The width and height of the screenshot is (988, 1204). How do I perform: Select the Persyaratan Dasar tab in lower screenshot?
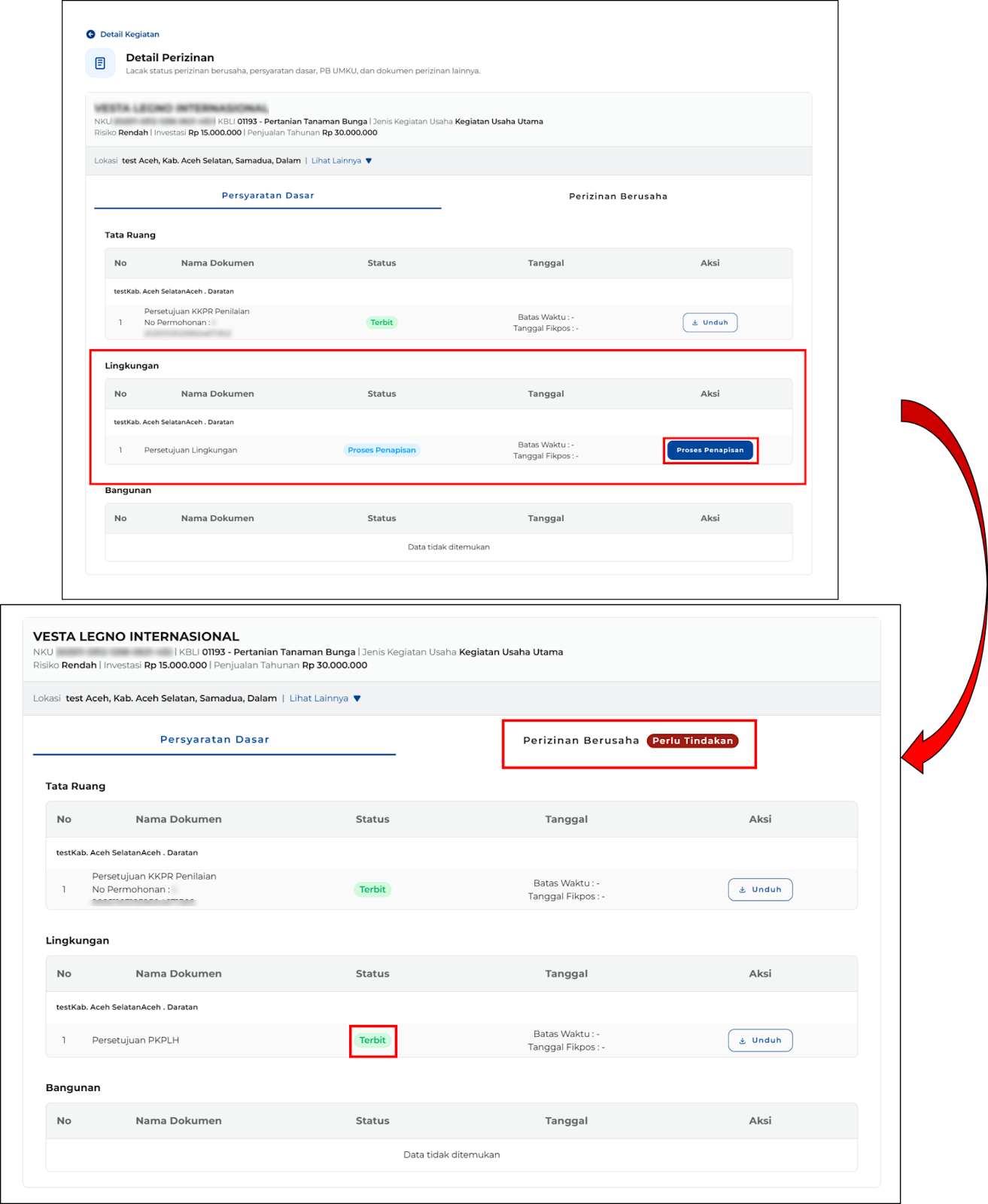214,740
